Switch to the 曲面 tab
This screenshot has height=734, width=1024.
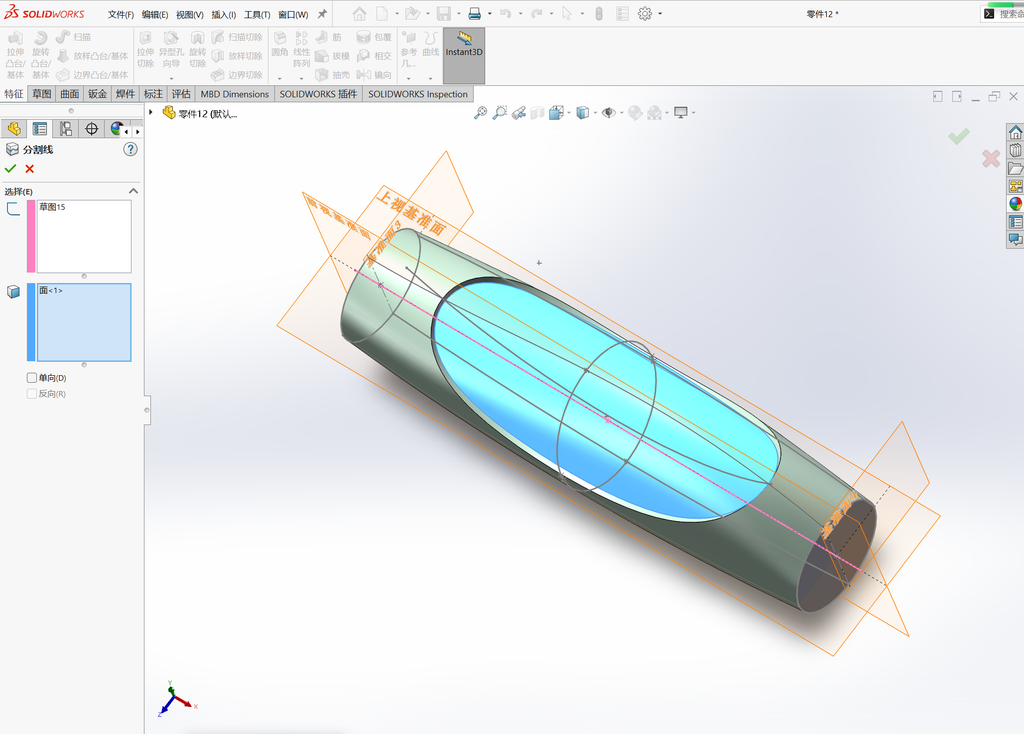tap(69, 94)
